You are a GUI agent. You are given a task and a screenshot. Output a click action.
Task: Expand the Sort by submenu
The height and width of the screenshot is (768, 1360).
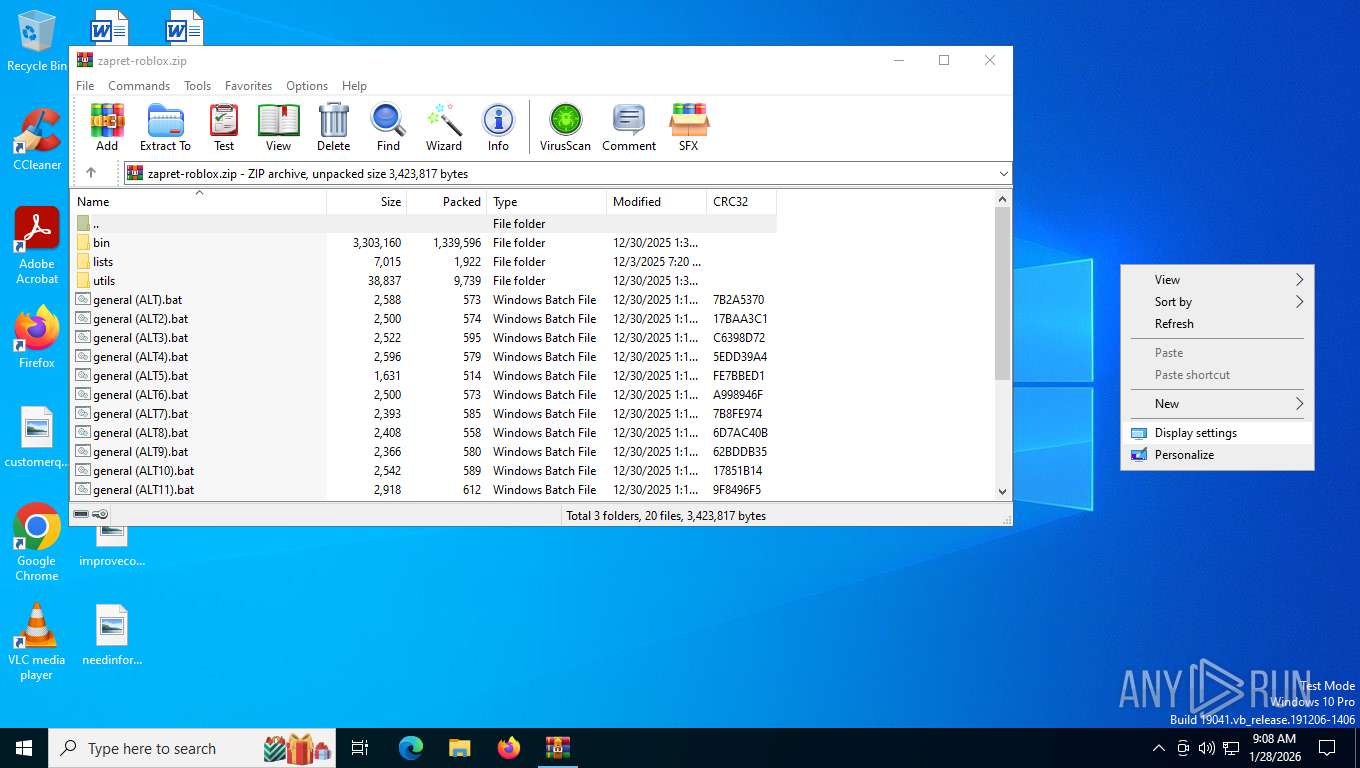click(x=1217, y=302)
